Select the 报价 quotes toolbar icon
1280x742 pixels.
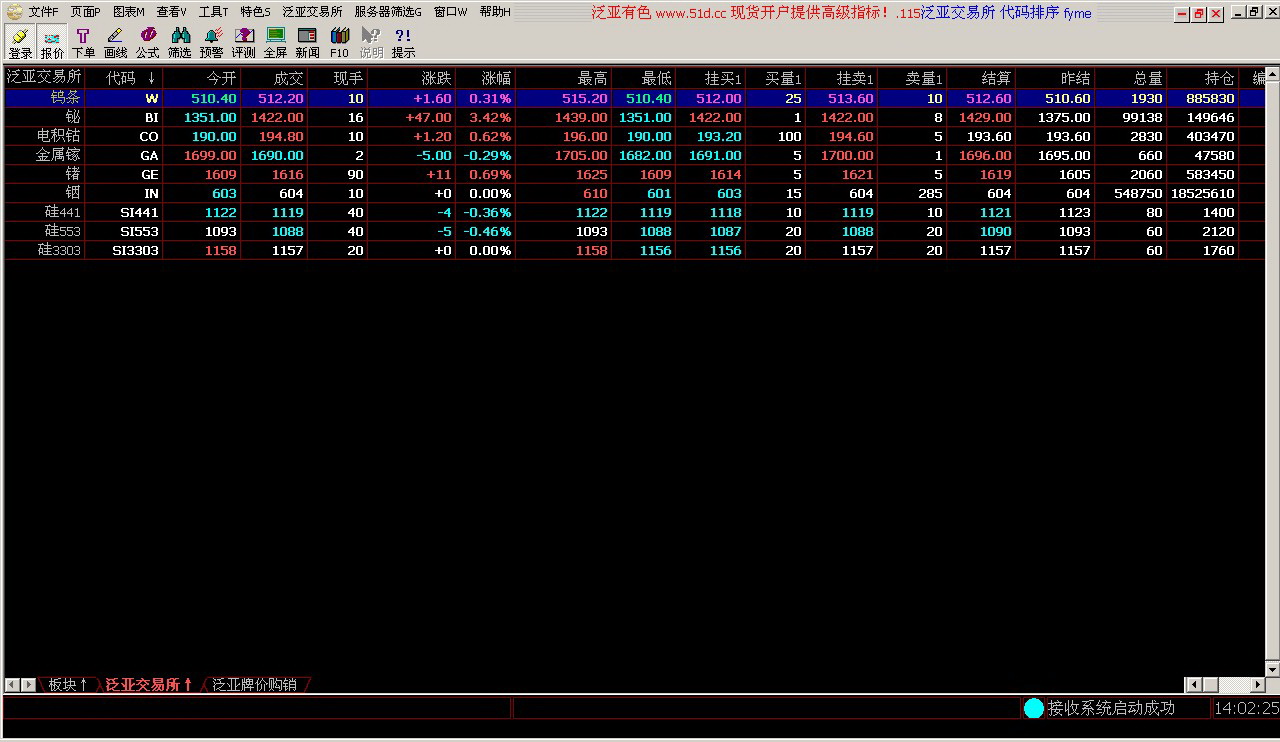pyautogui.click(x=52, y=43)
